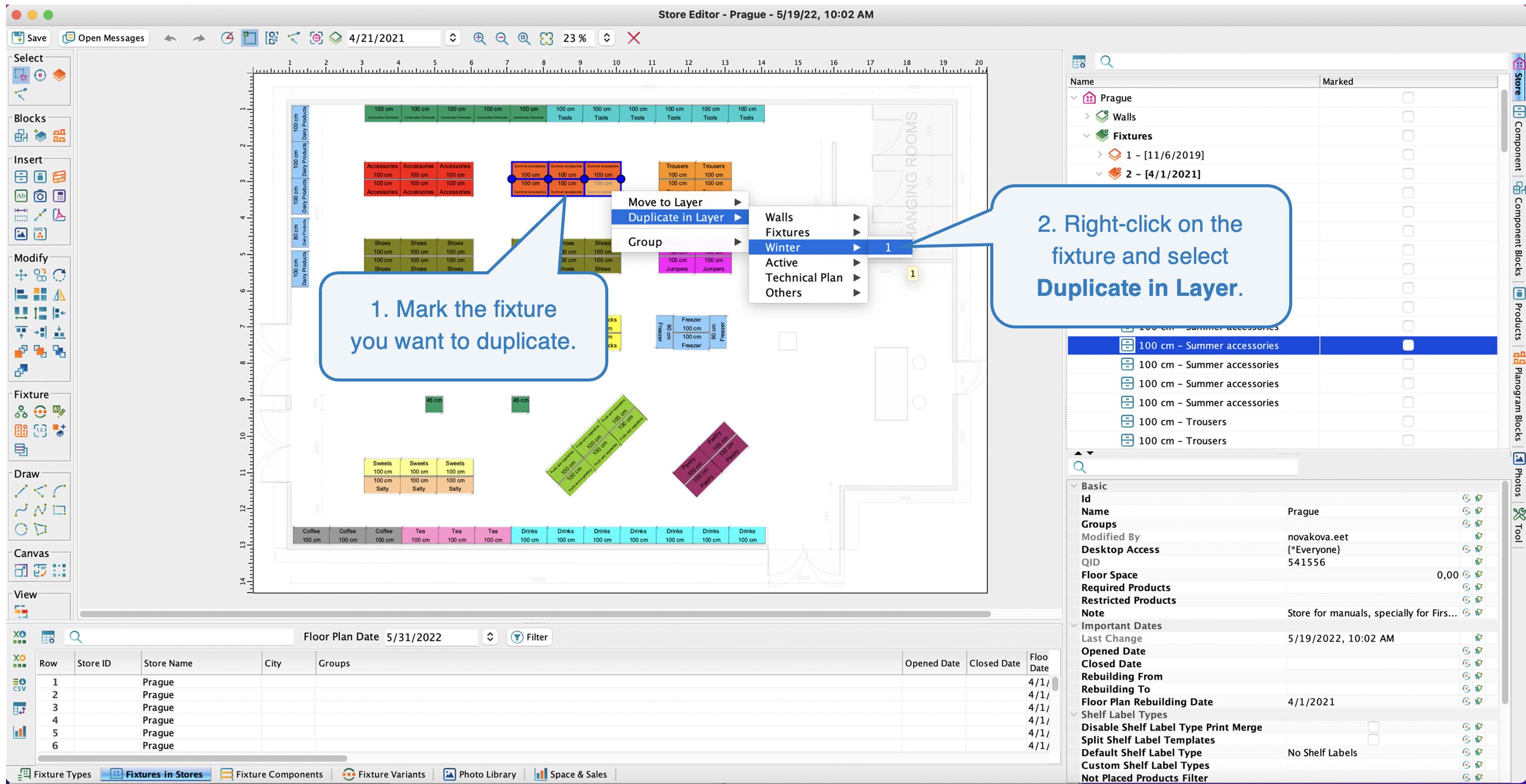Open the Photo Library tab
The image size is (1526, 784).
point(480,774)
